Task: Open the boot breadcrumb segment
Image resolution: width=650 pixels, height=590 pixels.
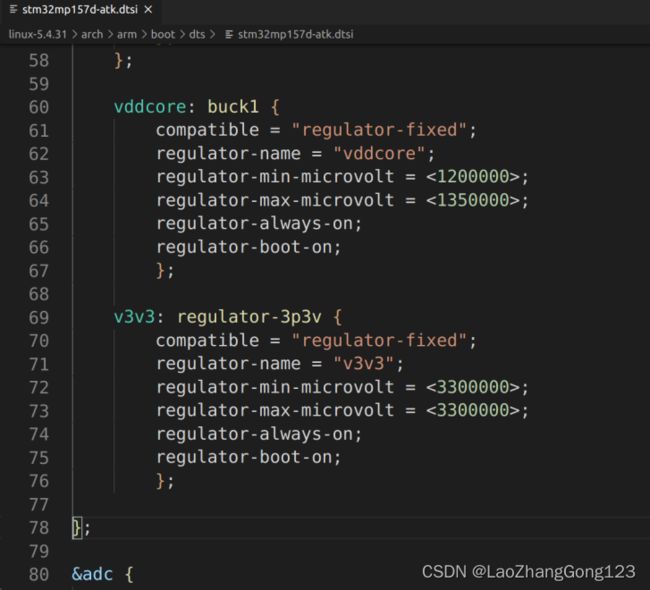Action: (x=163, y=34)
